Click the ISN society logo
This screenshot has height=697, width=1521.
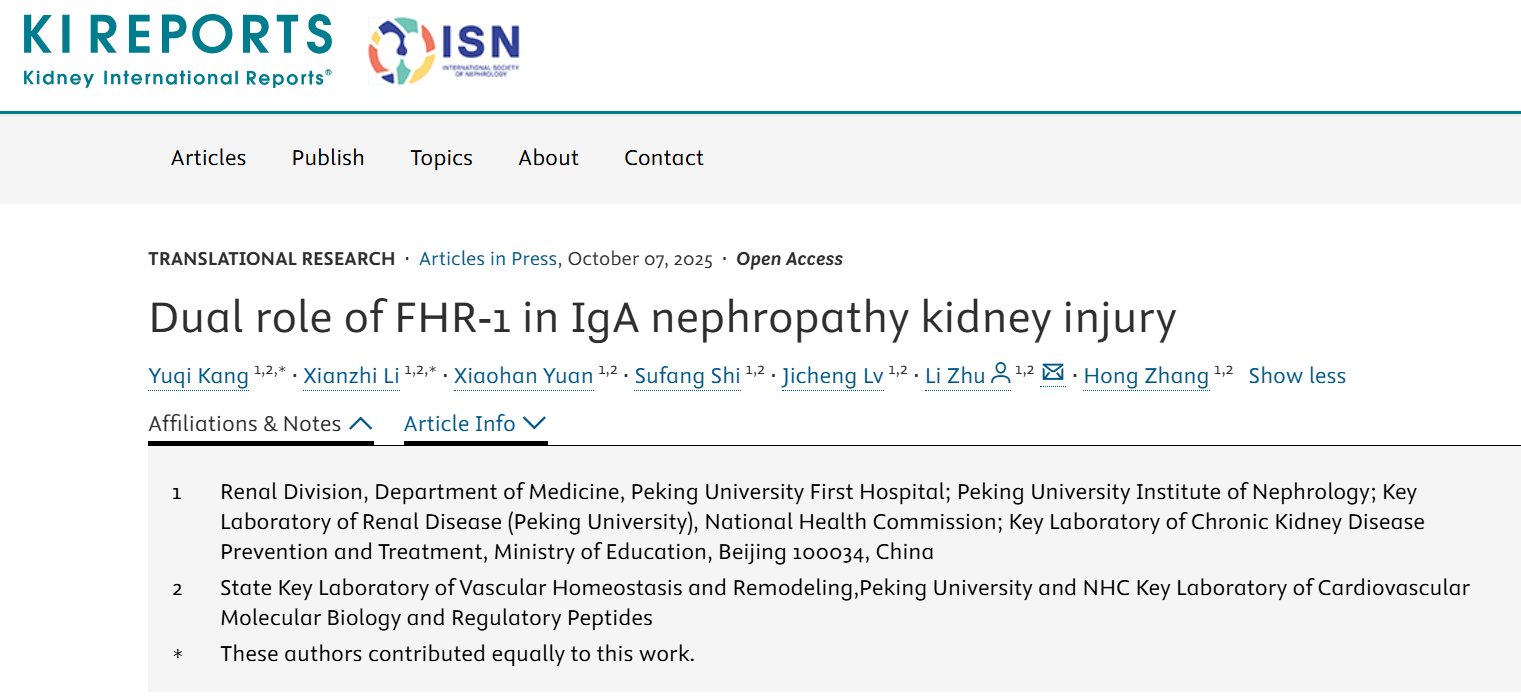[x=444, y=50]
